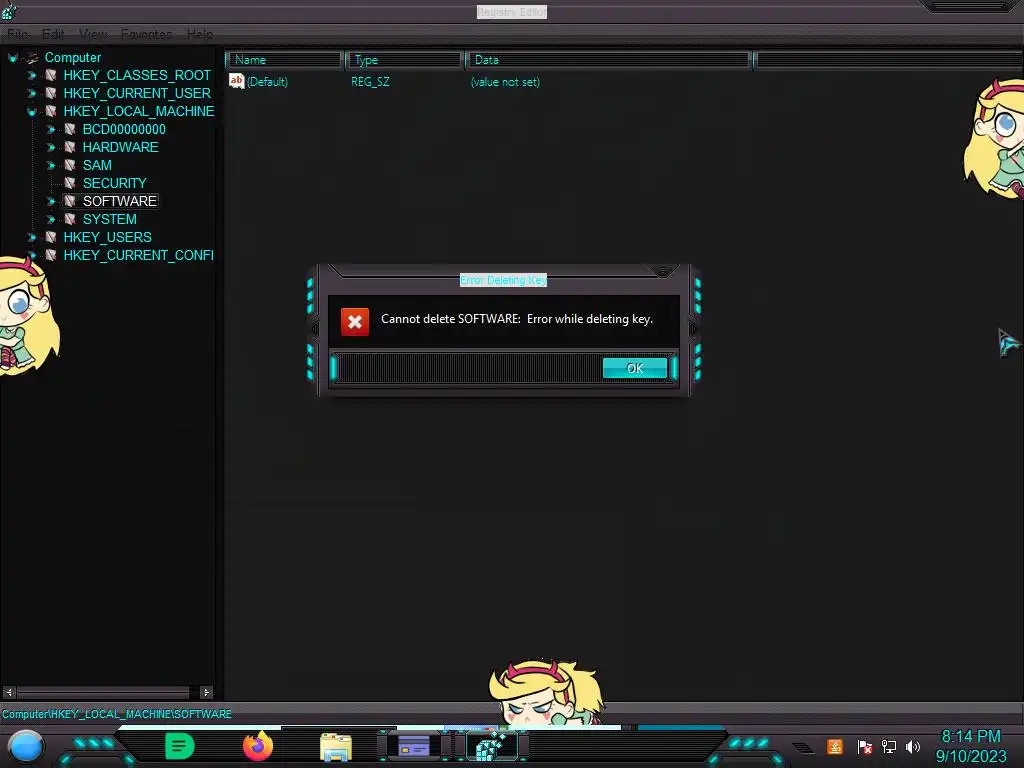1024x768 pixels.
Task: Click tree pane scroll left arrow
Action: click(9, 692)
